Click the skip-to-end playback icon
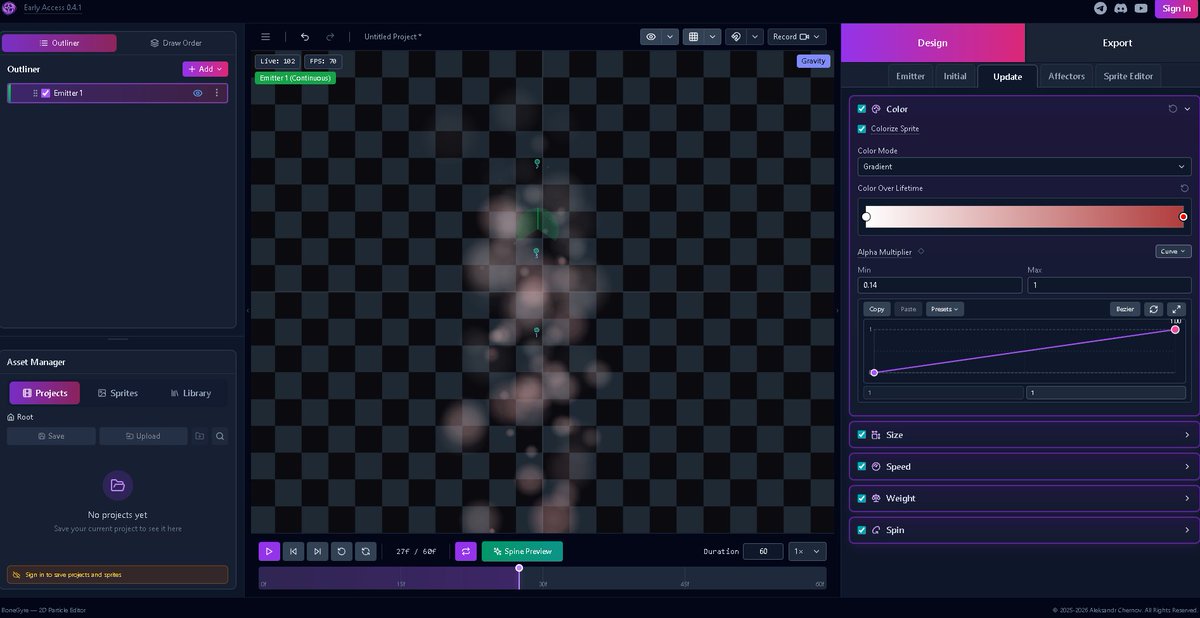 317,551
